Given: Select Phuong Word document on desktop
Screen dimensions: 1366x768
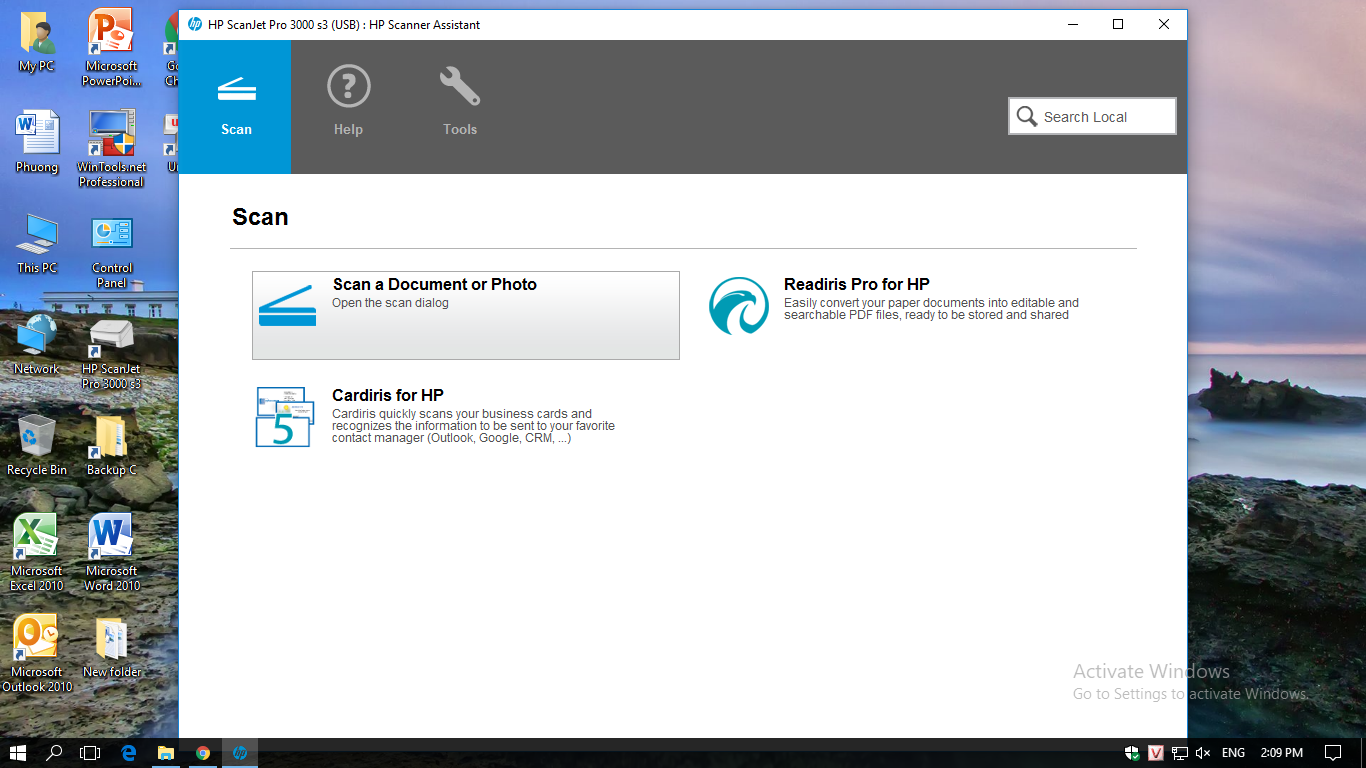Looking at the screenshot, I should coord(37,142).
